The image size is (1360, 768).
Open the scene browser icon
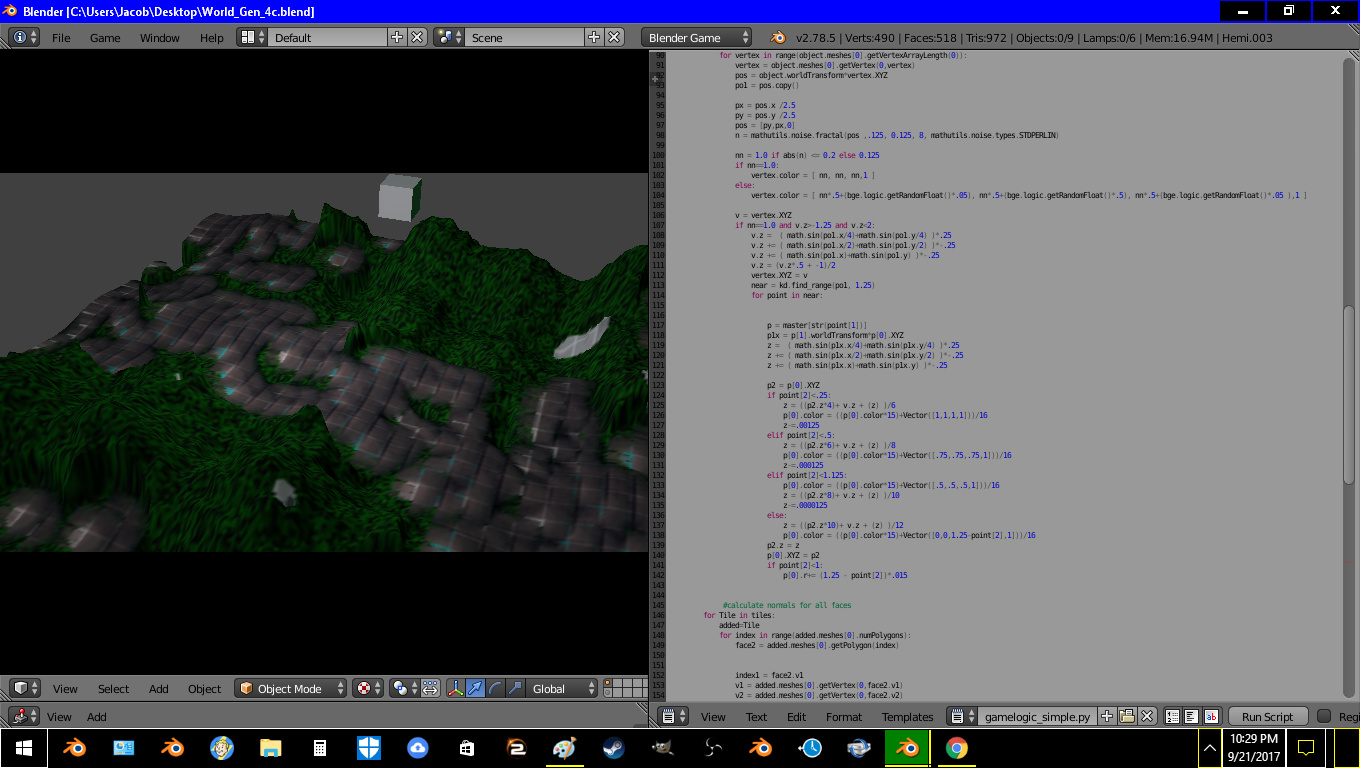point(449,37)
